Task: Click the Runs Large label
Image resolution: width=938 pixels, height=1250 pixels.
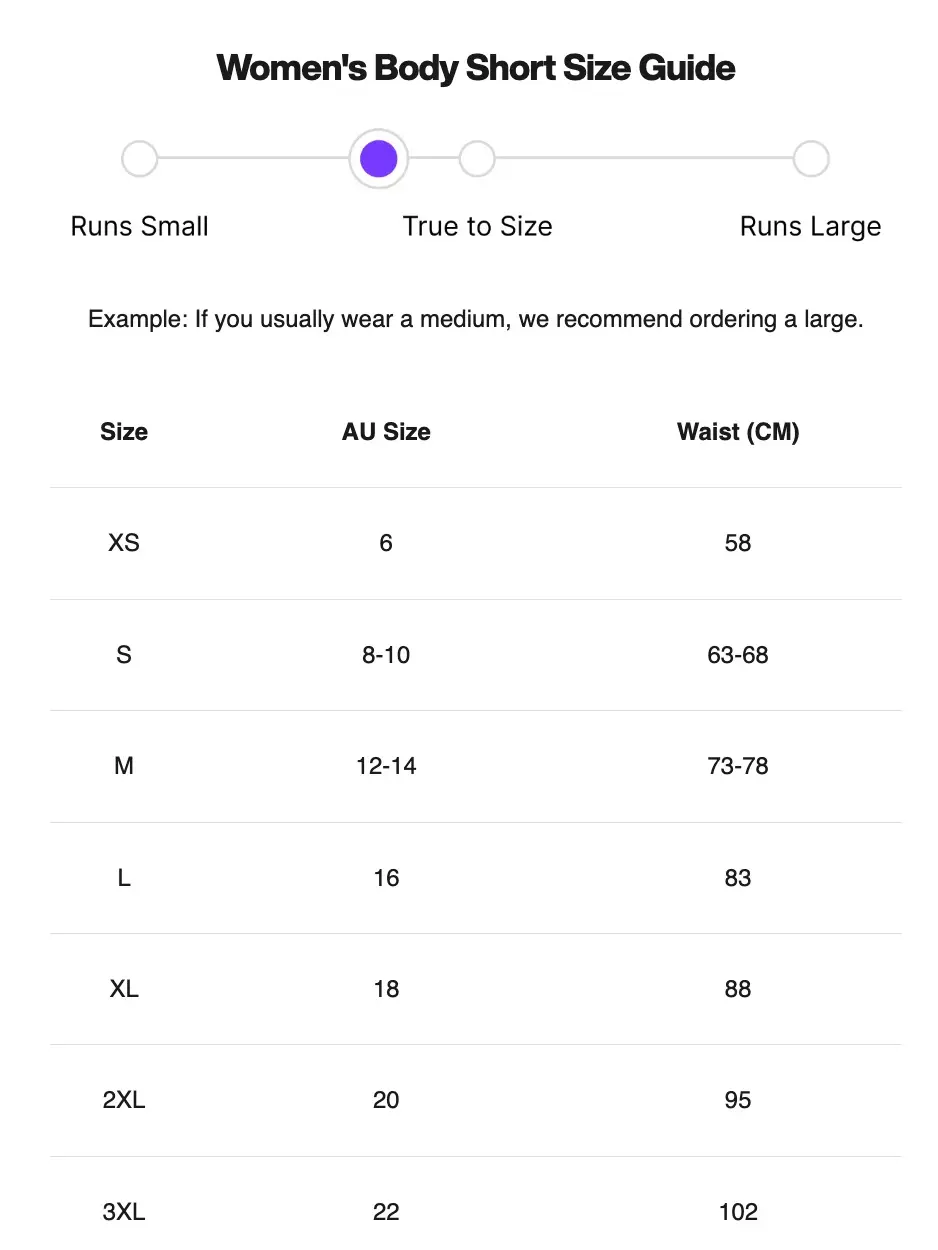Action: [x=810, y=227]
